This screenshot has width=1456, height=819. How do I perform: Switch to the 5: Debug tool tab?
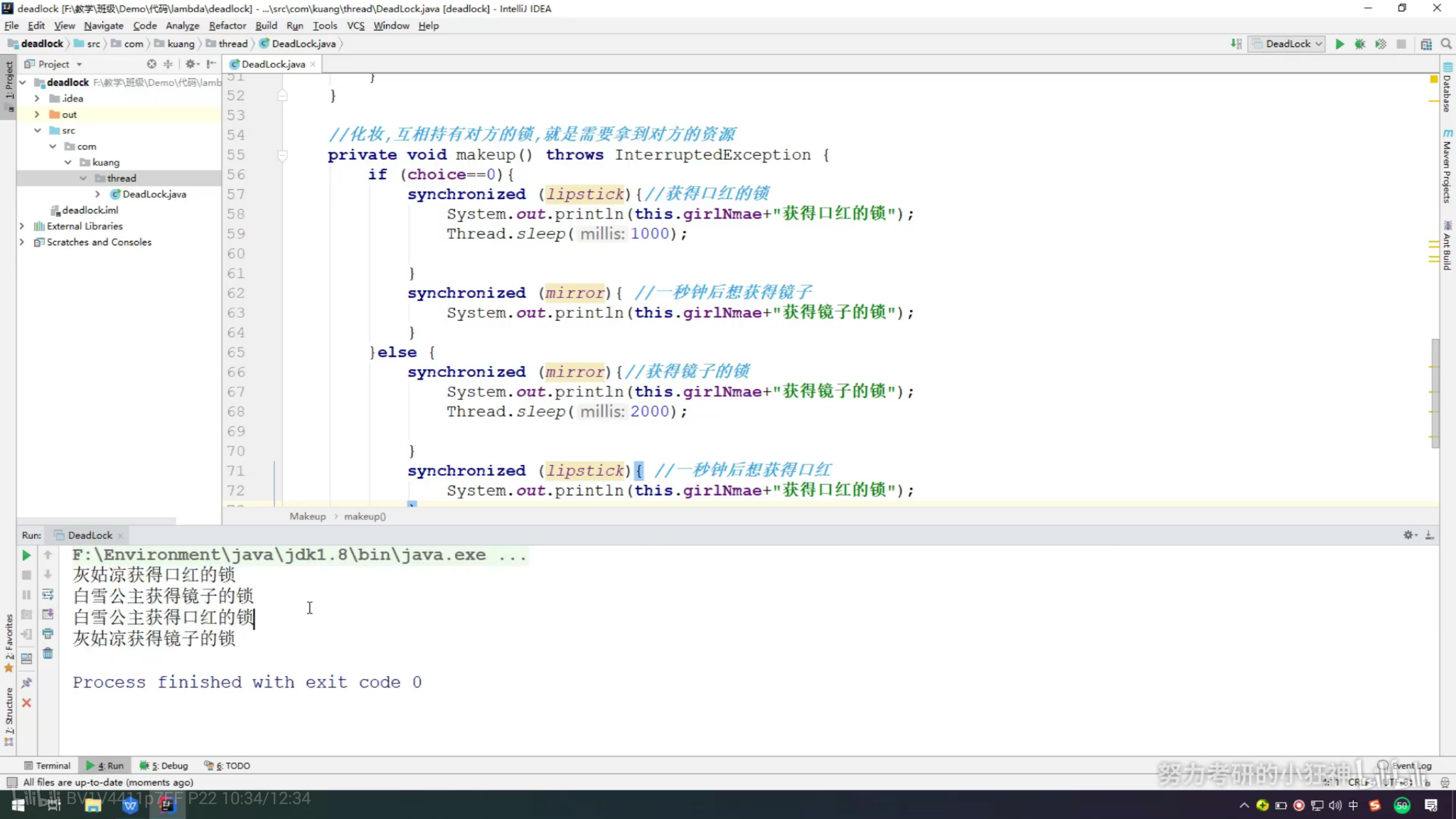[x=164, y=766]
